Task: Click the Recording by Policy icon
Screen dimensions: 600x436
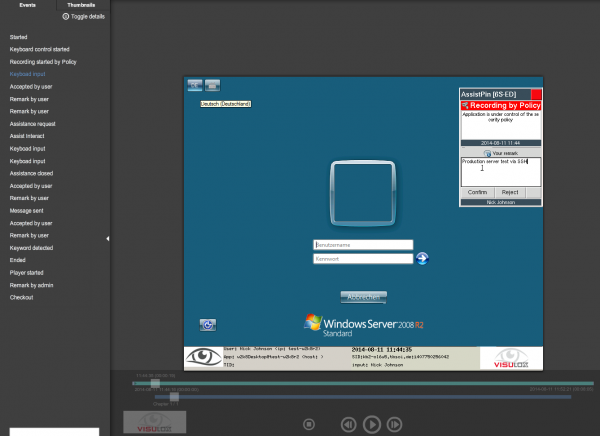Action: 465,105
